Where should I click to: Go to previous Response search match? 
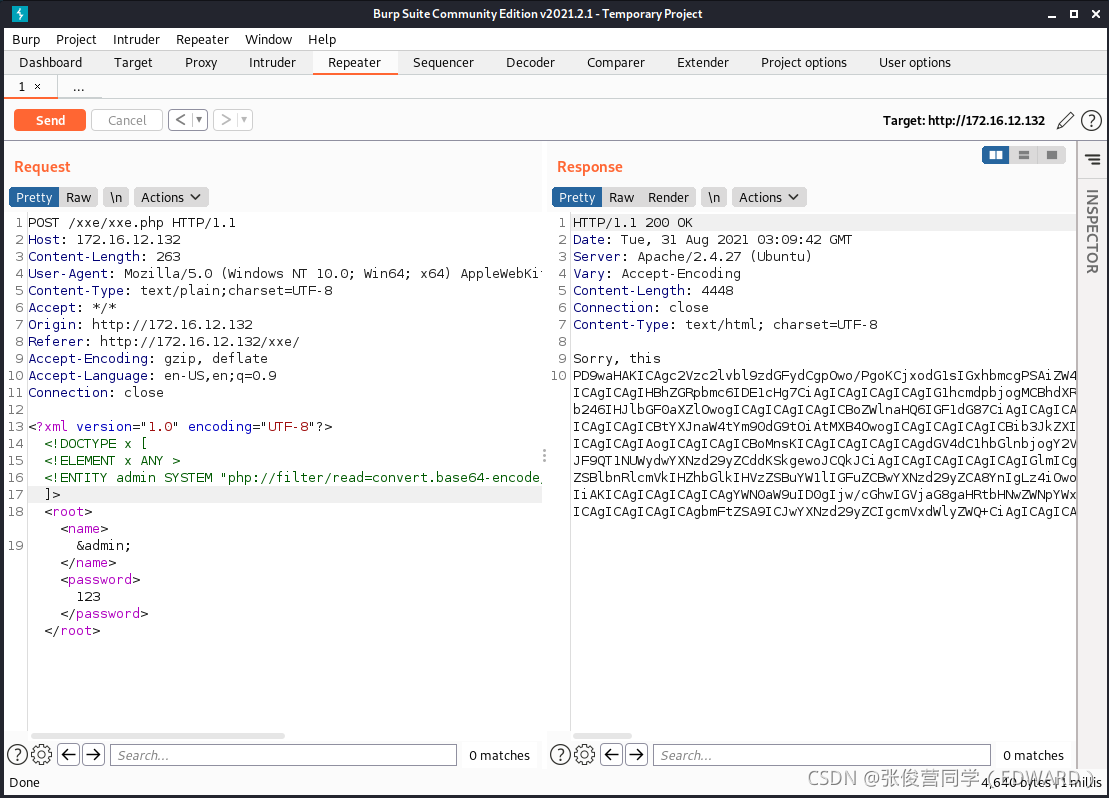(612, 755)
